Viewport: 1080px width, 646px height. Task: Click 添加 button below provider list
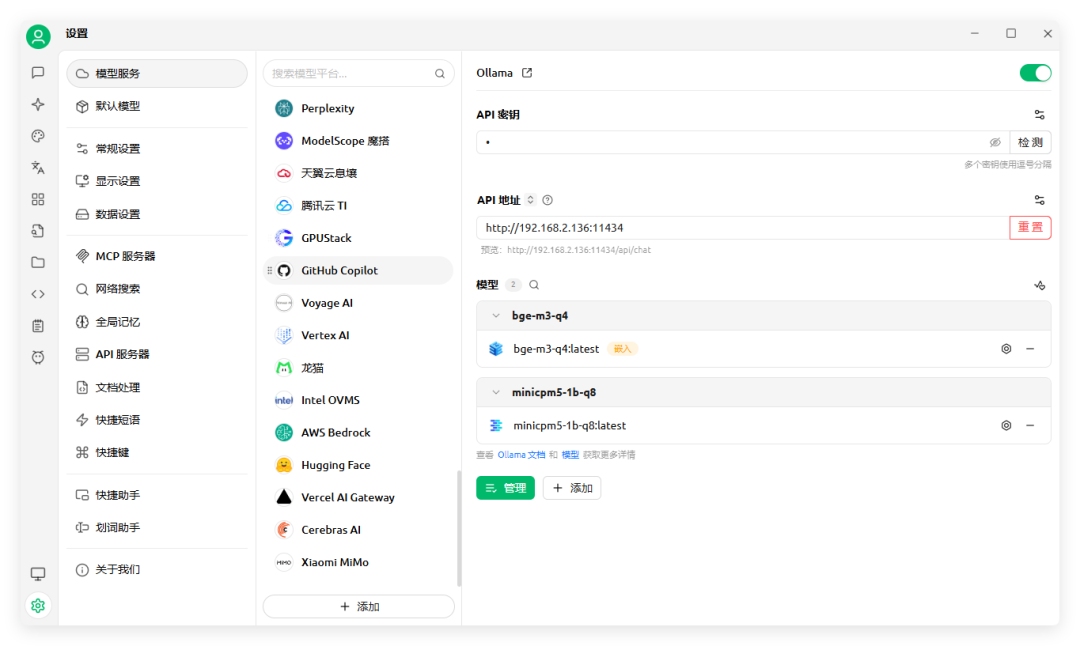pos(359,607)
